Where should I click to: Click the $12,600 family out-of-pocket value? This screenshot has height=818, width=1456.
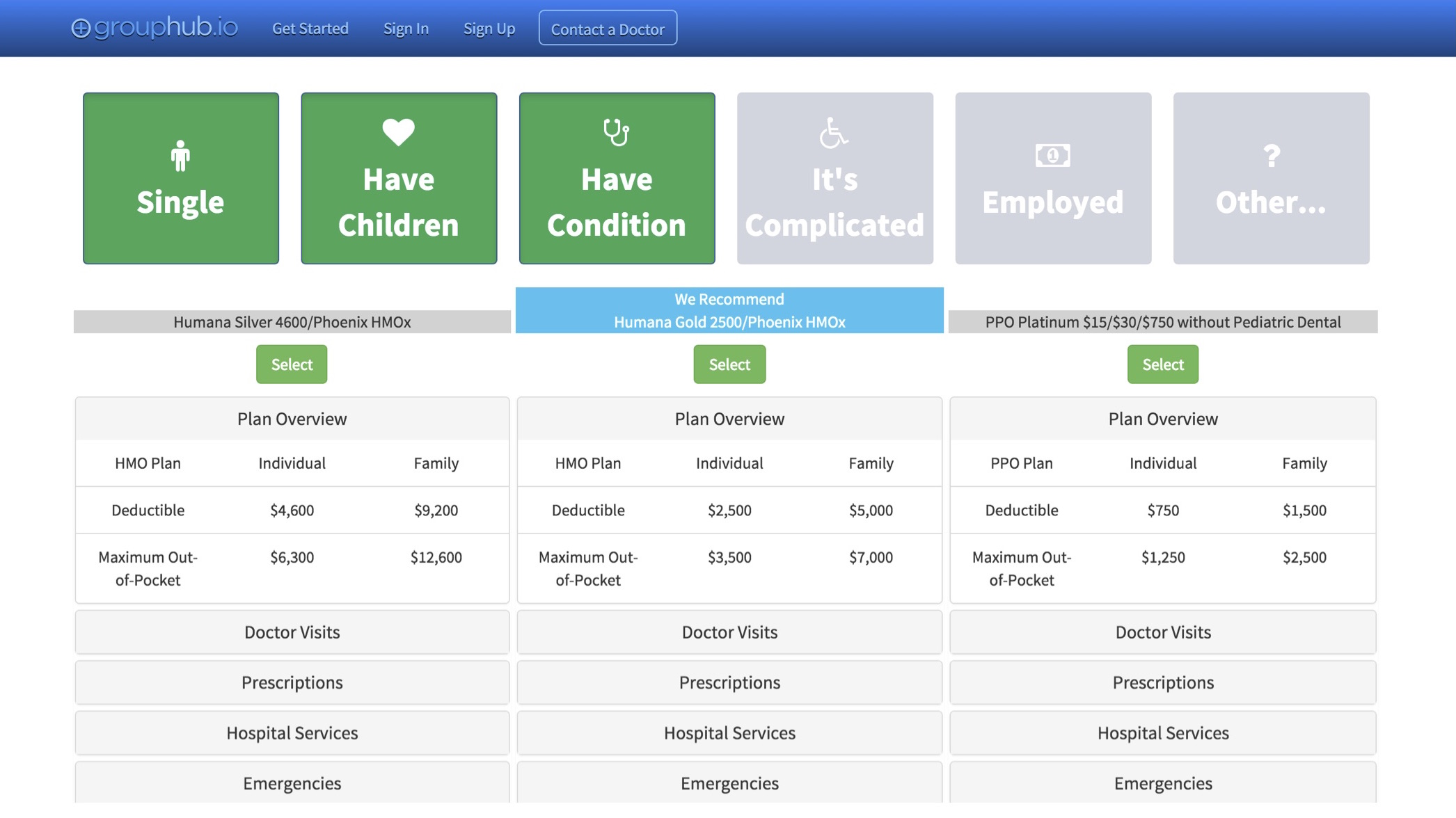coord(436,557)
